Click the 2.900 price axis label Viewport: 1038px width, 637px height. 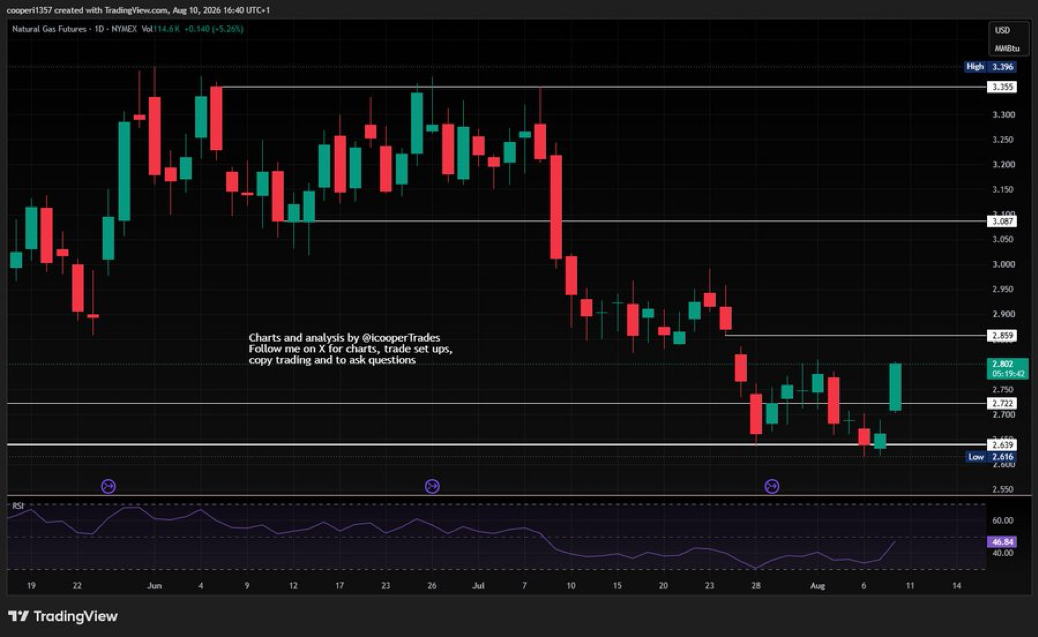point(1003,314)
